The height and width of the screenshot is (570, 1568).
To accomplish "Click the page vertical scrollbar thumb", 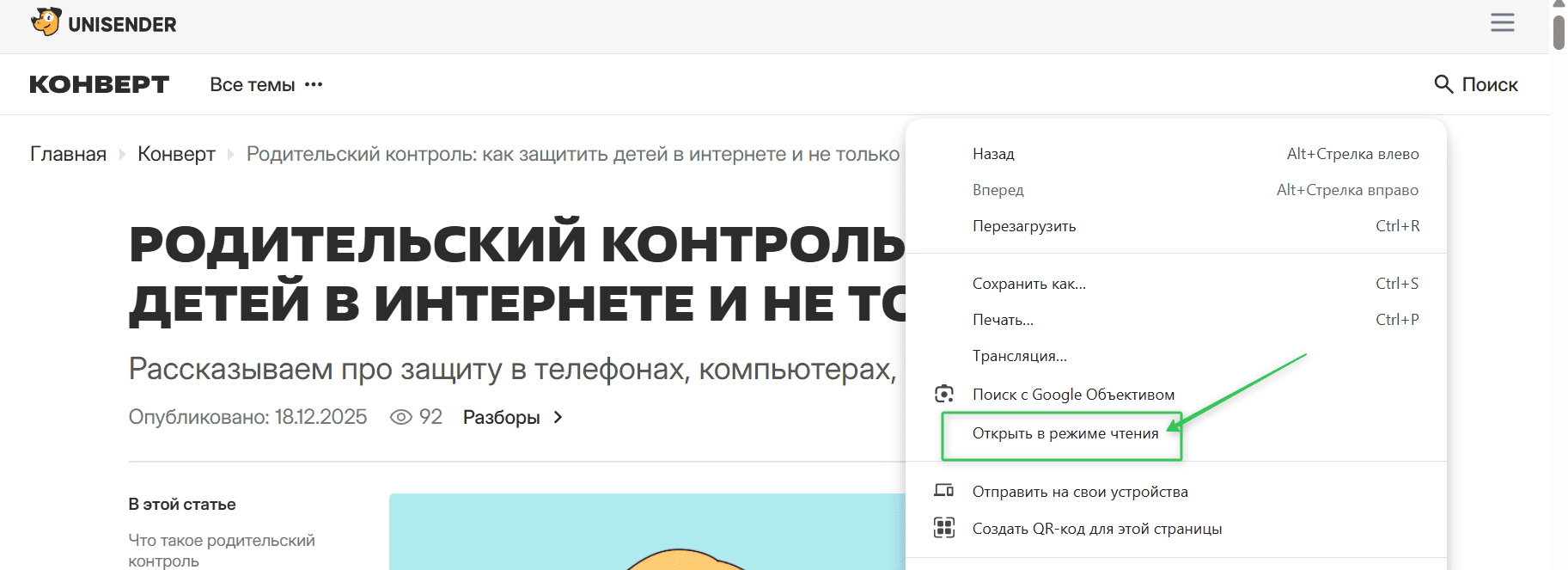I will point(1559,33).
